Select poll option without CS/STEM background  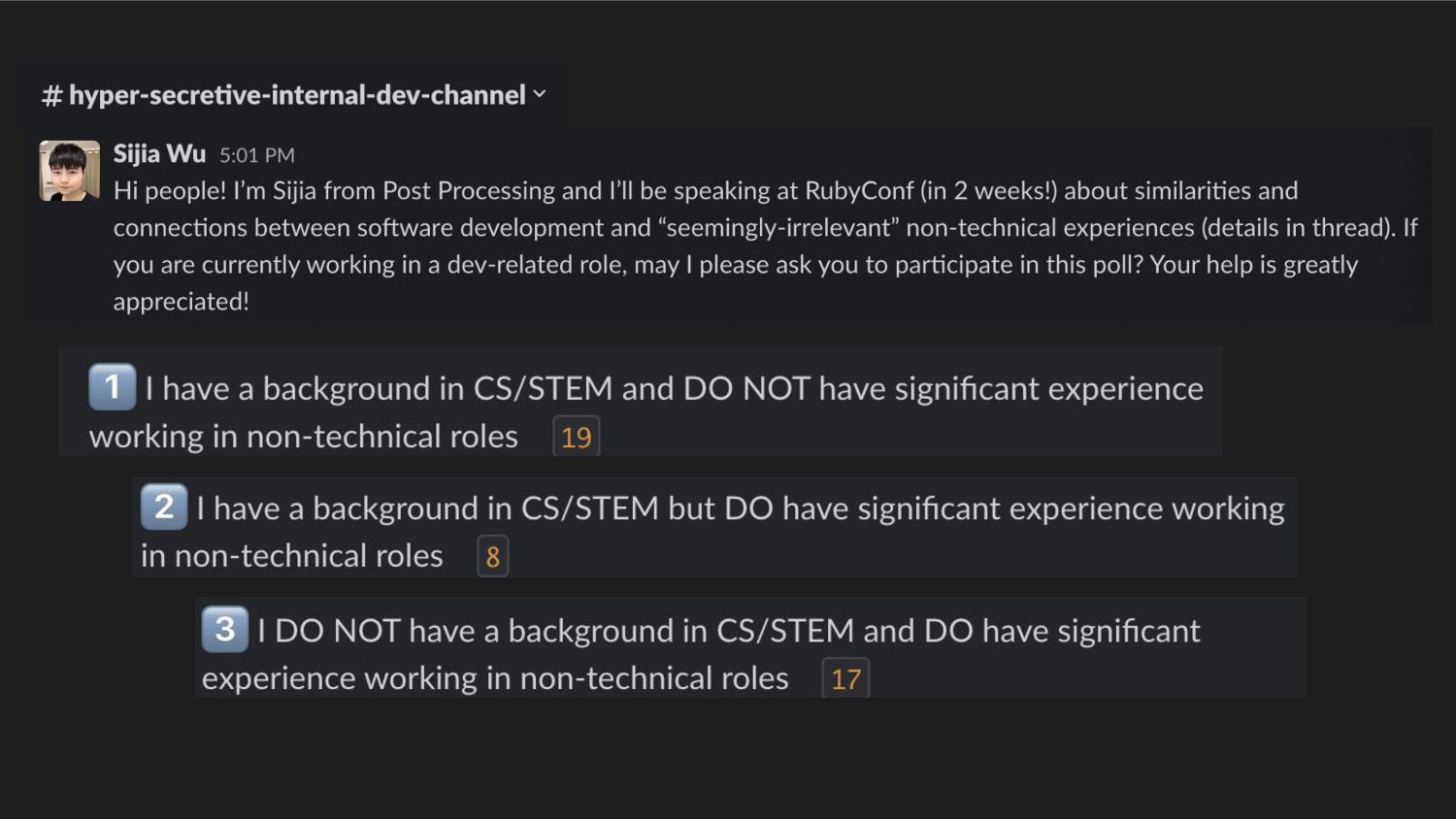pos(750,647)
